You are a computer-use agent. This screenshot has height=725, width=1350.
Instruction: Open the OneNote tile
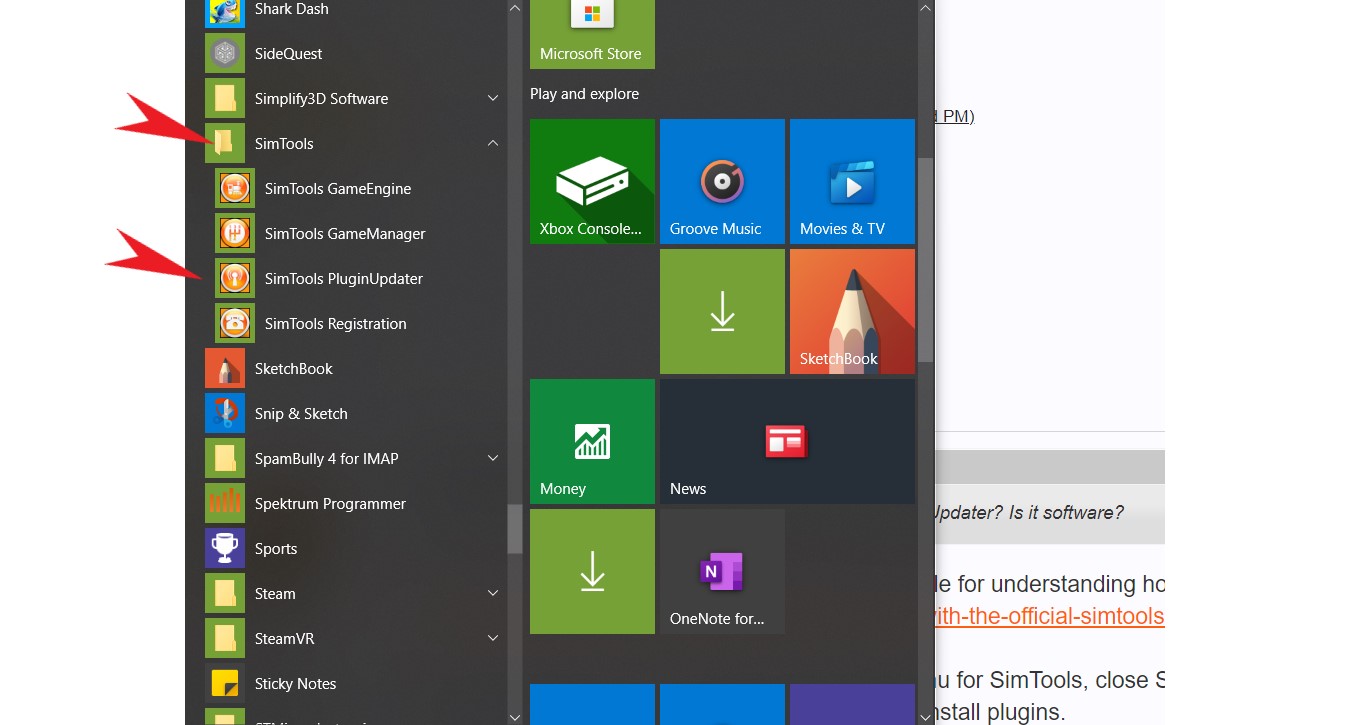click(x=722, y=571)
